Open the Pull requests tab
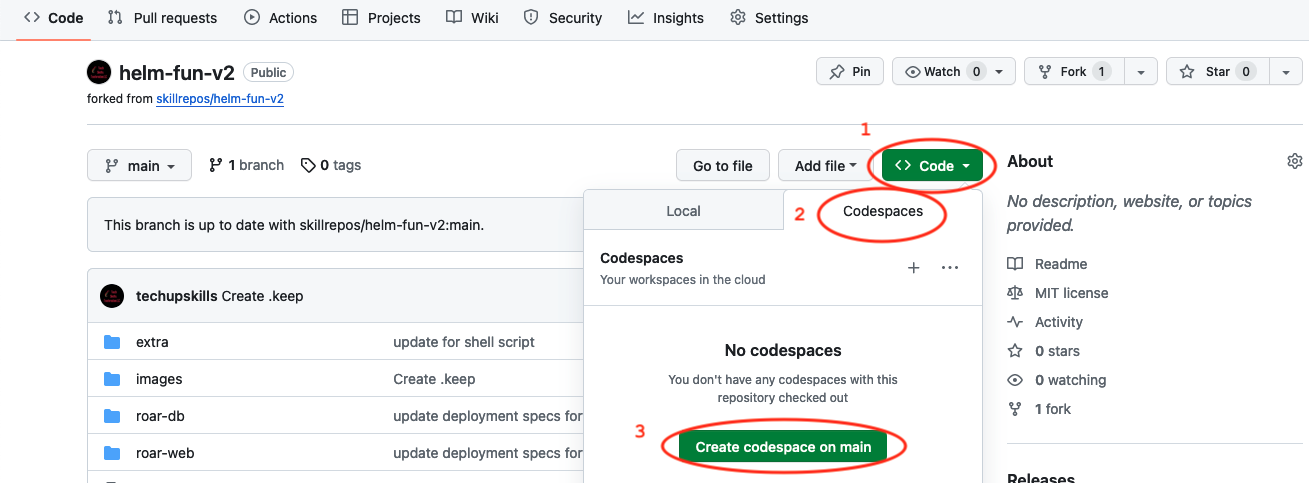The image size is (1309, 483). 161,17
